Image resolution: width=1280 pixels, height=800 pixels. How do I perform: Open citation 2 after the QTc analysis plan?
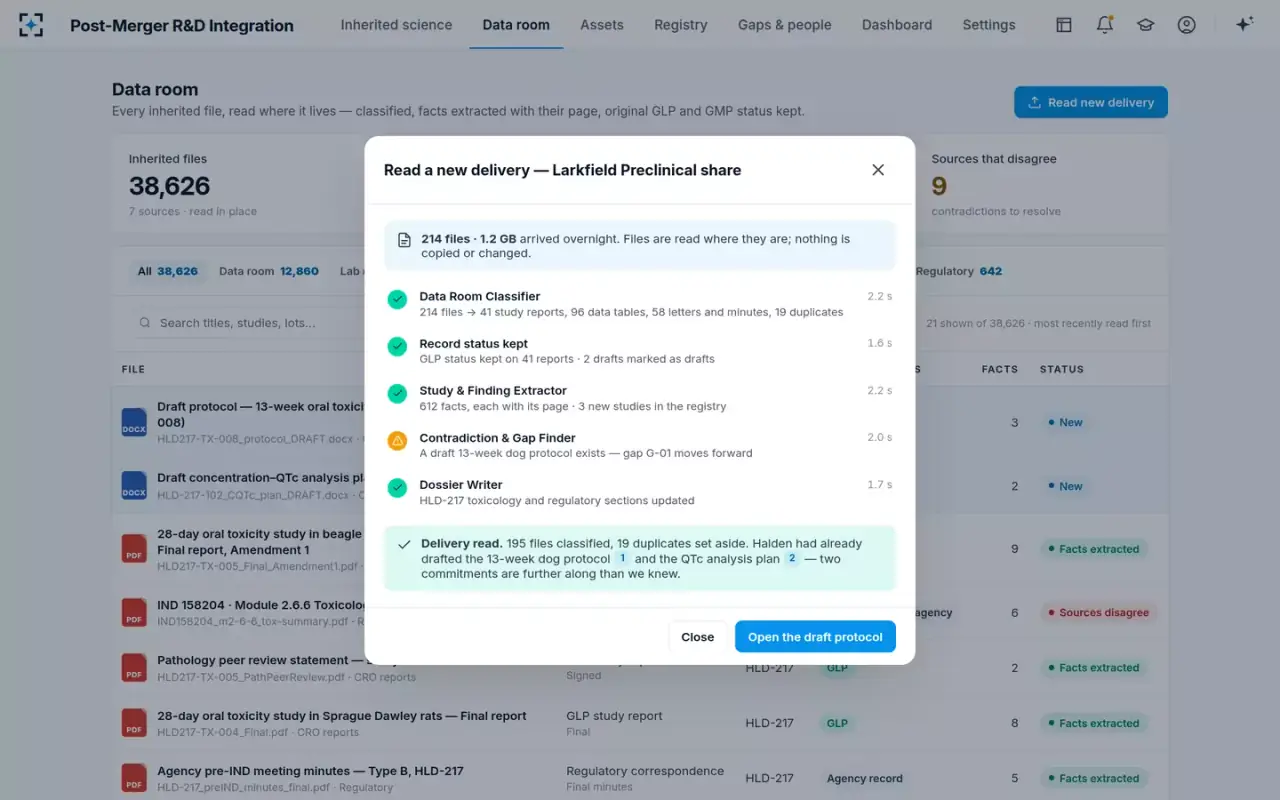[x=792, y=559]
